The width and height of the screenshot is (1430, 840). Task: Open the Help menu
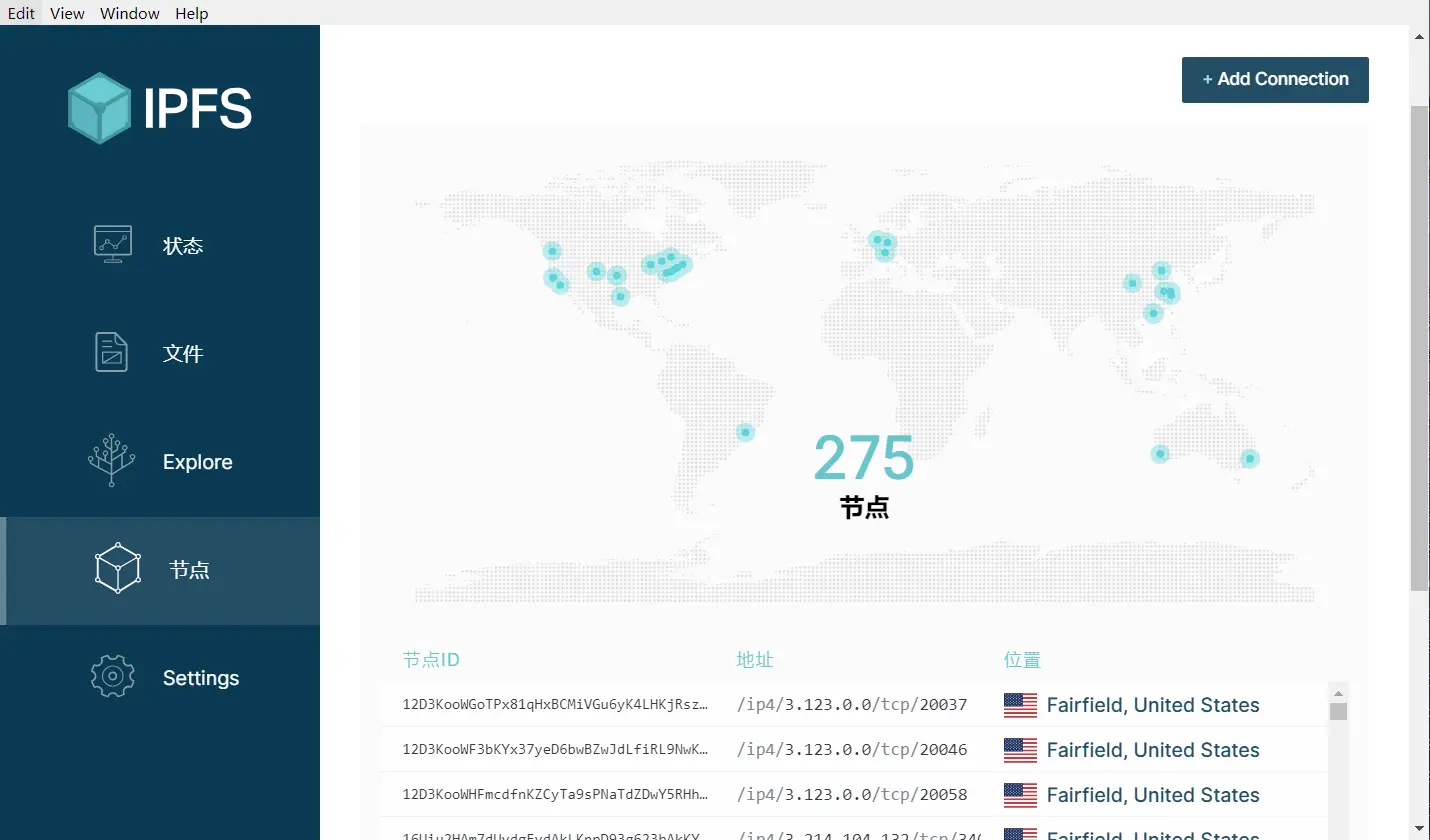tap(192, 13)
